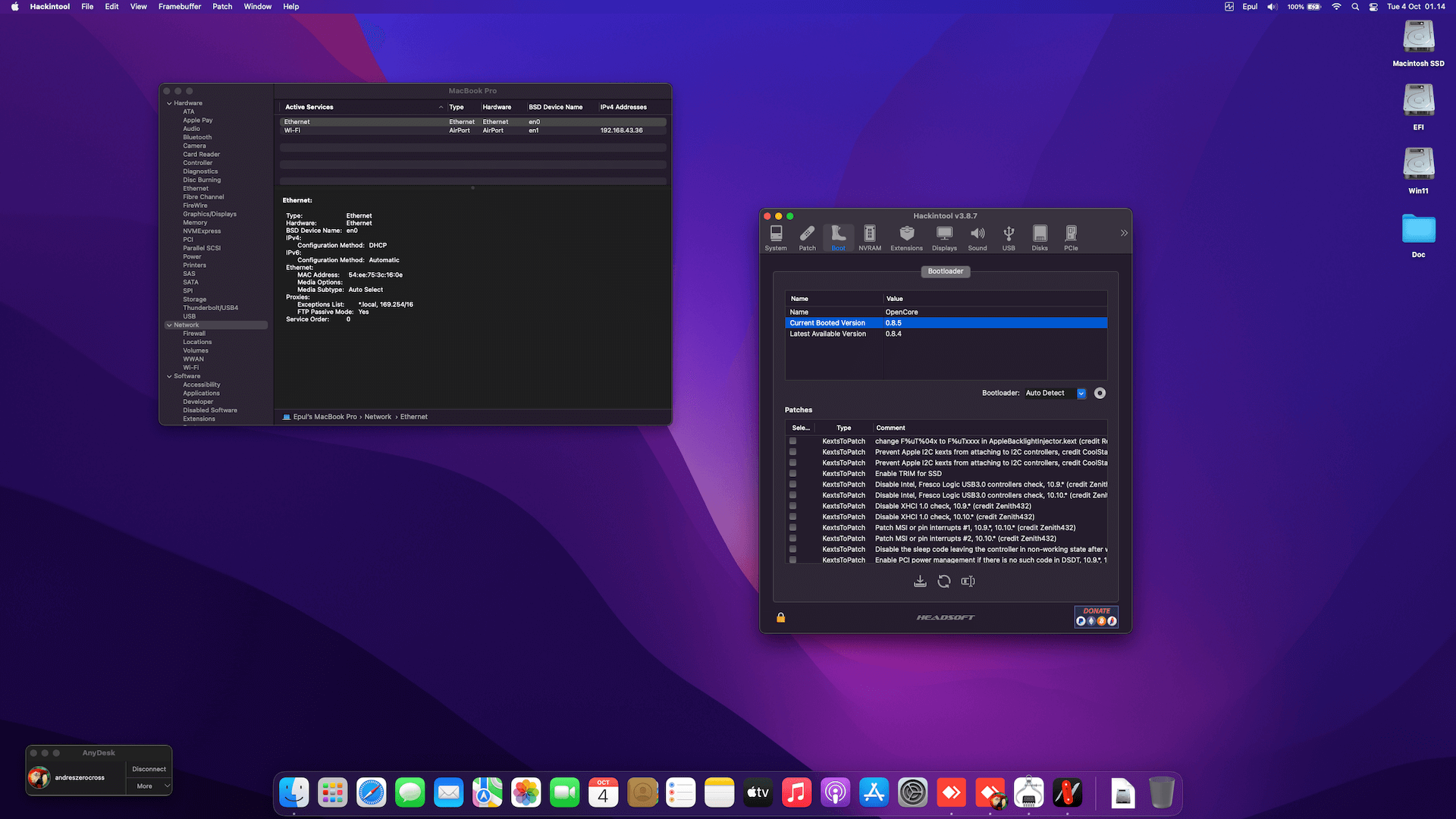Collapse the Hardware section in System Information
Screen dimensions: 1456x819
pyautogui.click(x=169, y=103)
